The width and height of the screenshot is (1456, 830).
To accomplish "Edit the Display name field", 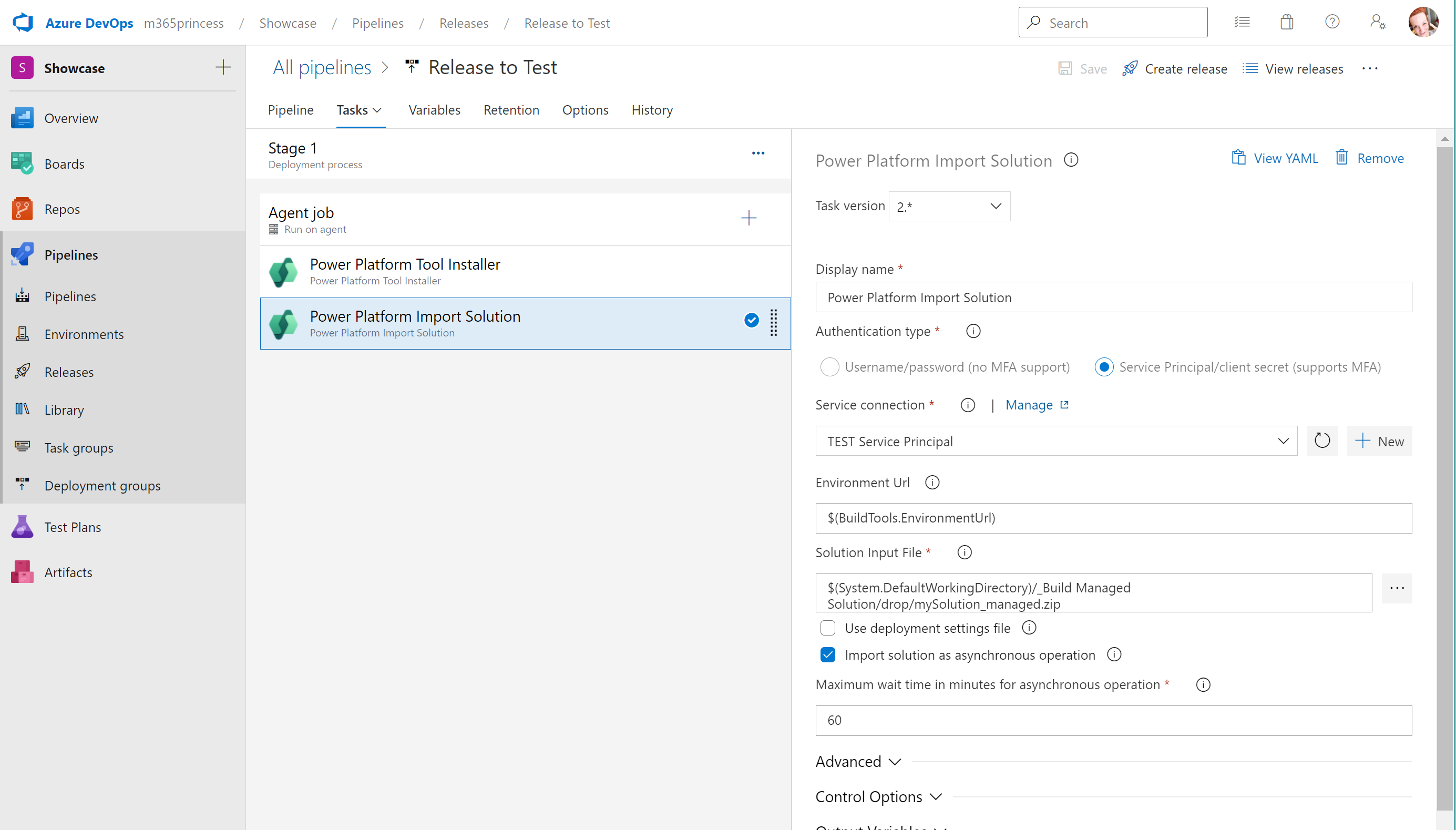I will (1113, 297).
